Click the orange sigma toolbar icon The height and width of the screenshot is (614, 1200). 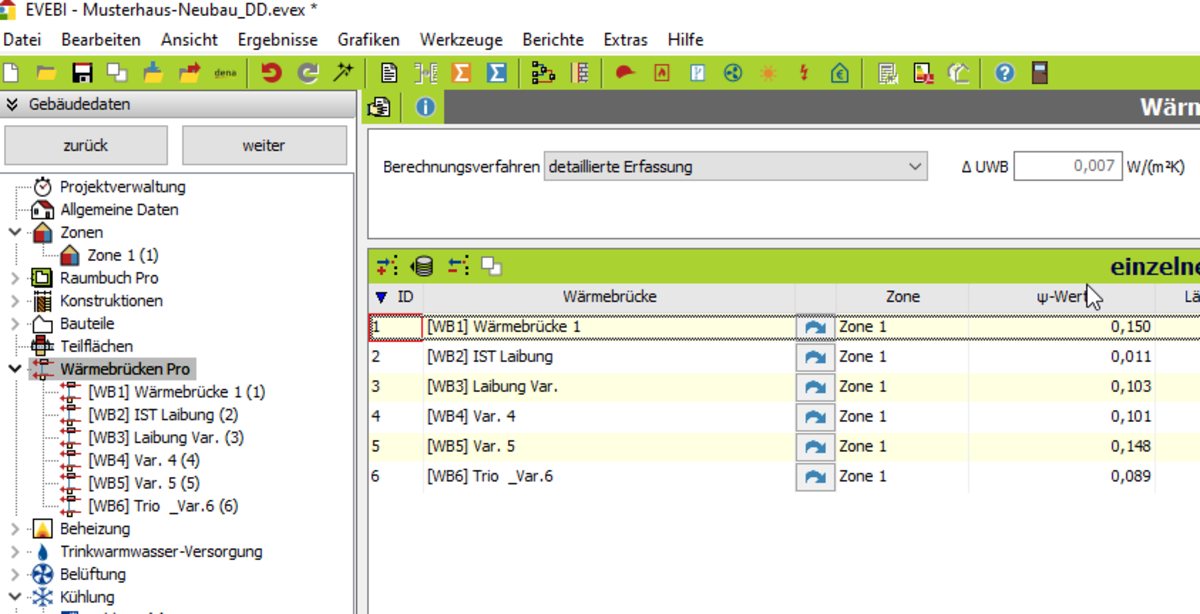coord(461,73)
